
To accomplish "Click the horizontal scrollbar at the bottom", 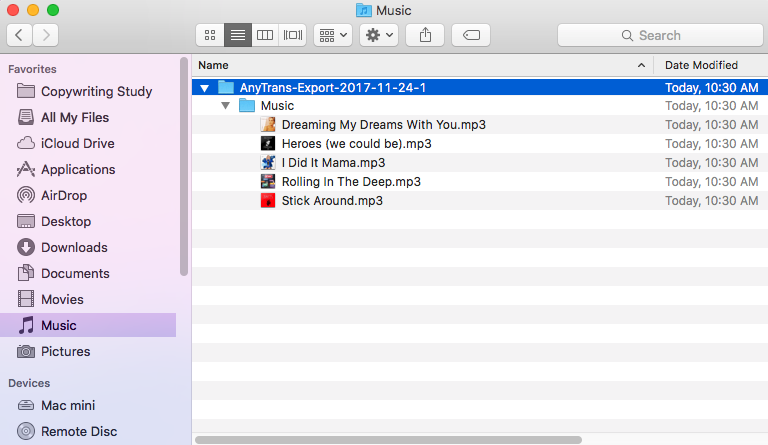I will pyautogui.click(x=388, y=440).
